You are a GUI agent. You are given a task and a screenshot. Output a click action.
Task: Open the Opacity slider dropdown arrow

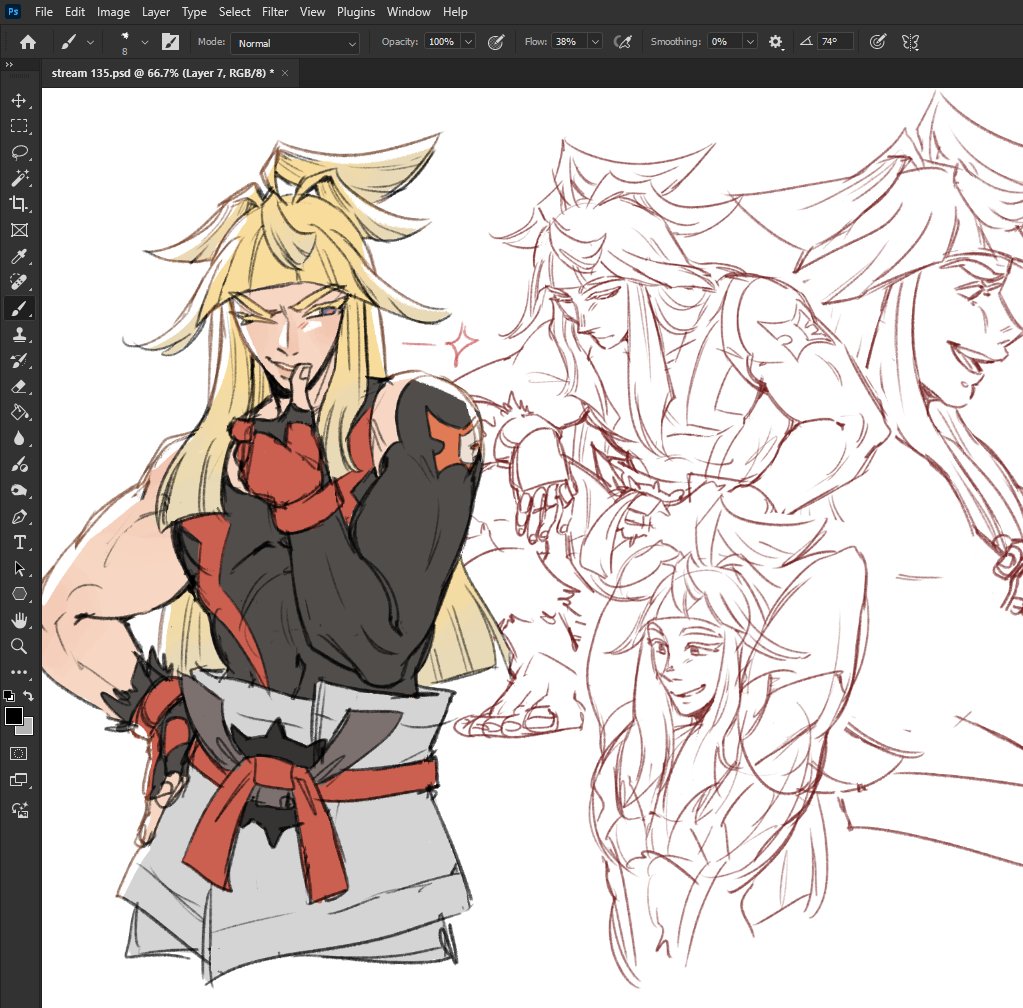click(468, 42)
